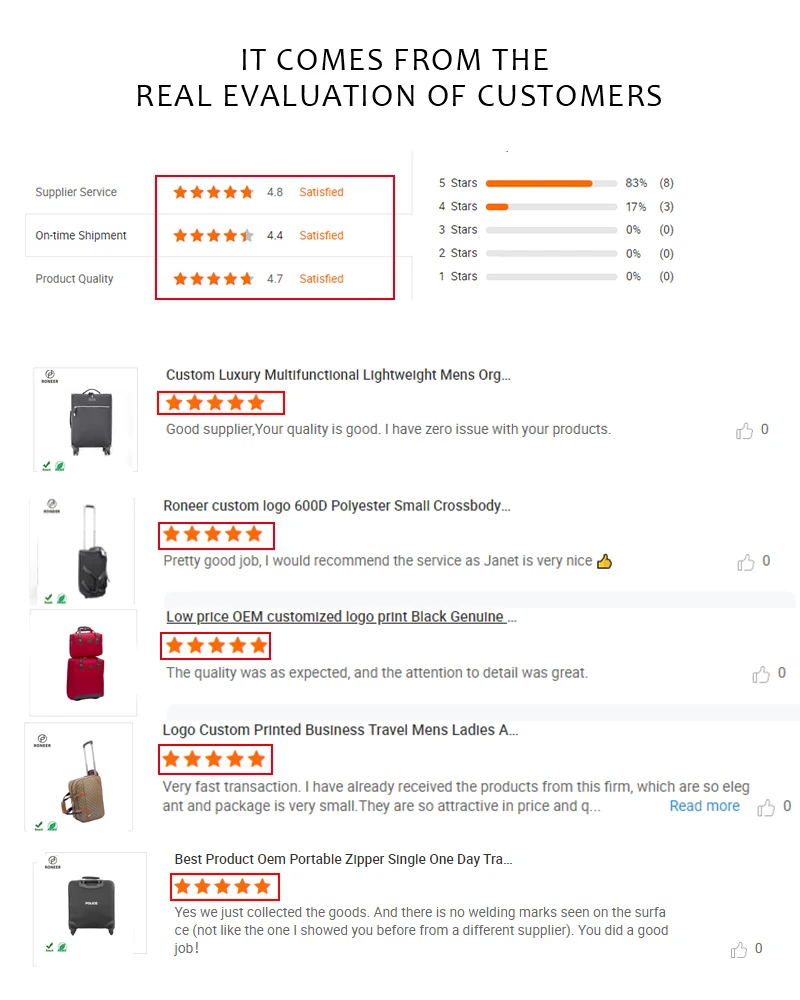Select the Supplier Service rating row
The width and height of the screenshot is (800, 1000).
(76, 192)
